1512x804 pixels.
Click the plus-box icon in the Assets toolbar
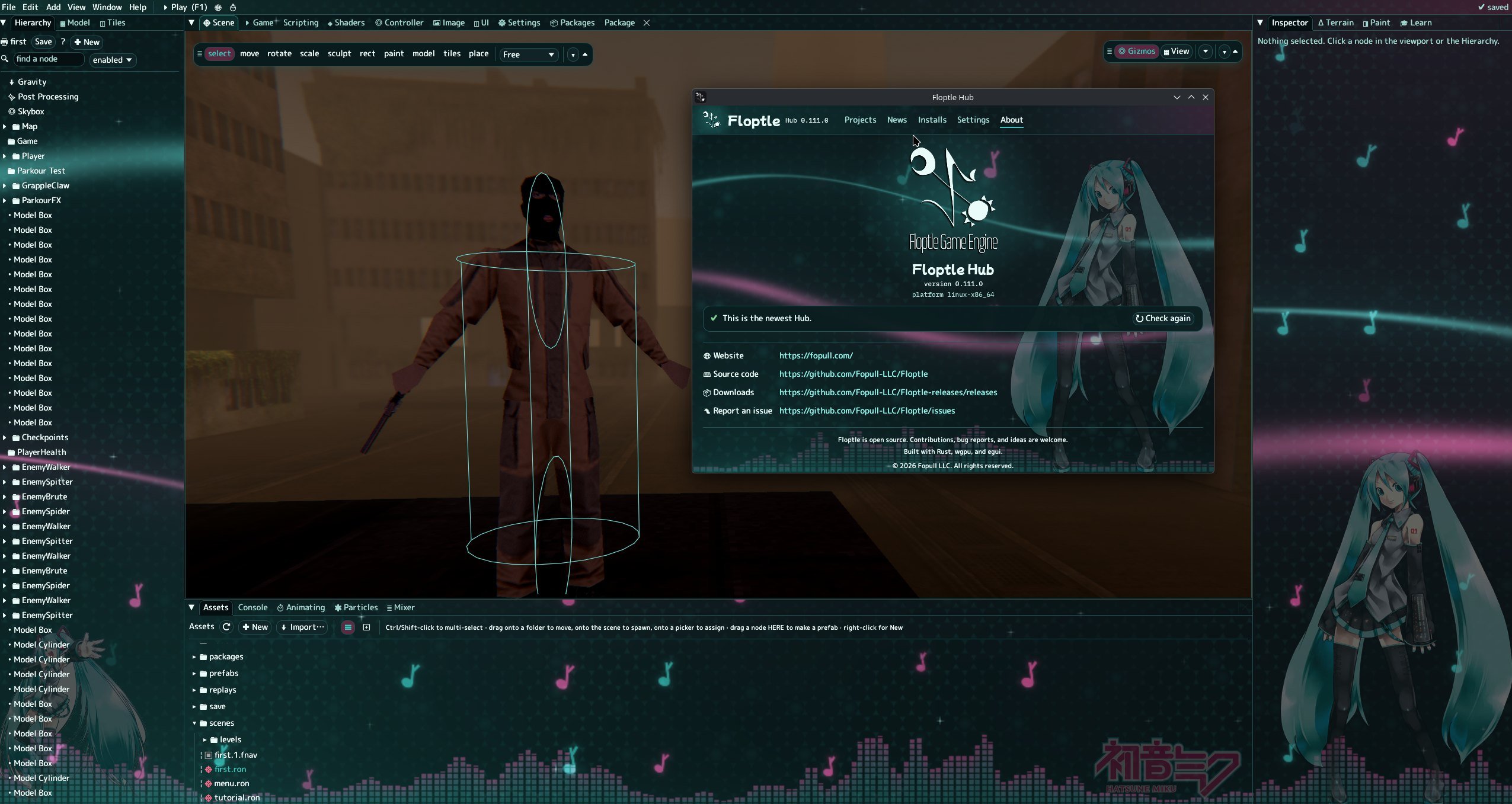pos(366,627)
